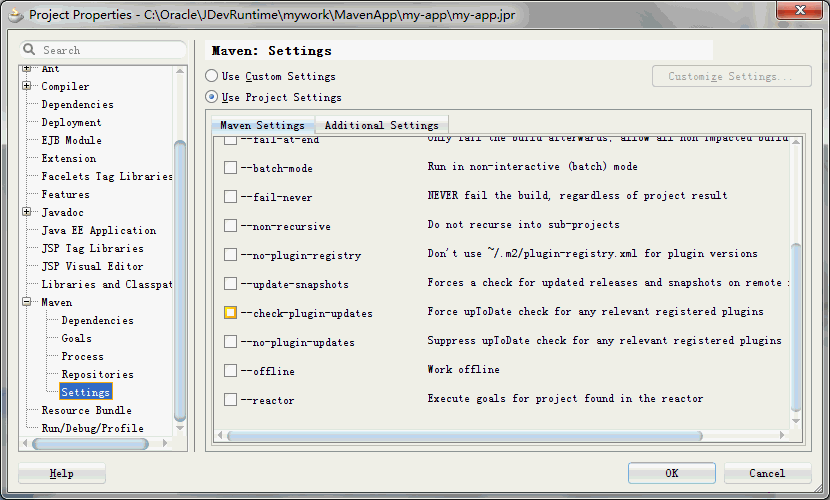Tick the --fail-at-end checkbox

point(230,140)
